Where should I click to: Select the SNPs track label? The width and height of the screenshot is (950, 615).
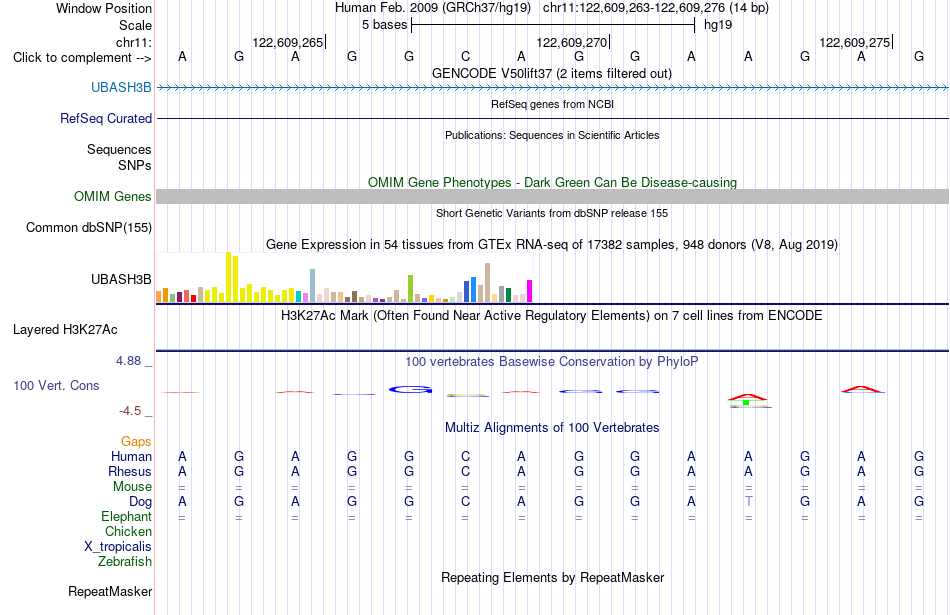[135, 165]
